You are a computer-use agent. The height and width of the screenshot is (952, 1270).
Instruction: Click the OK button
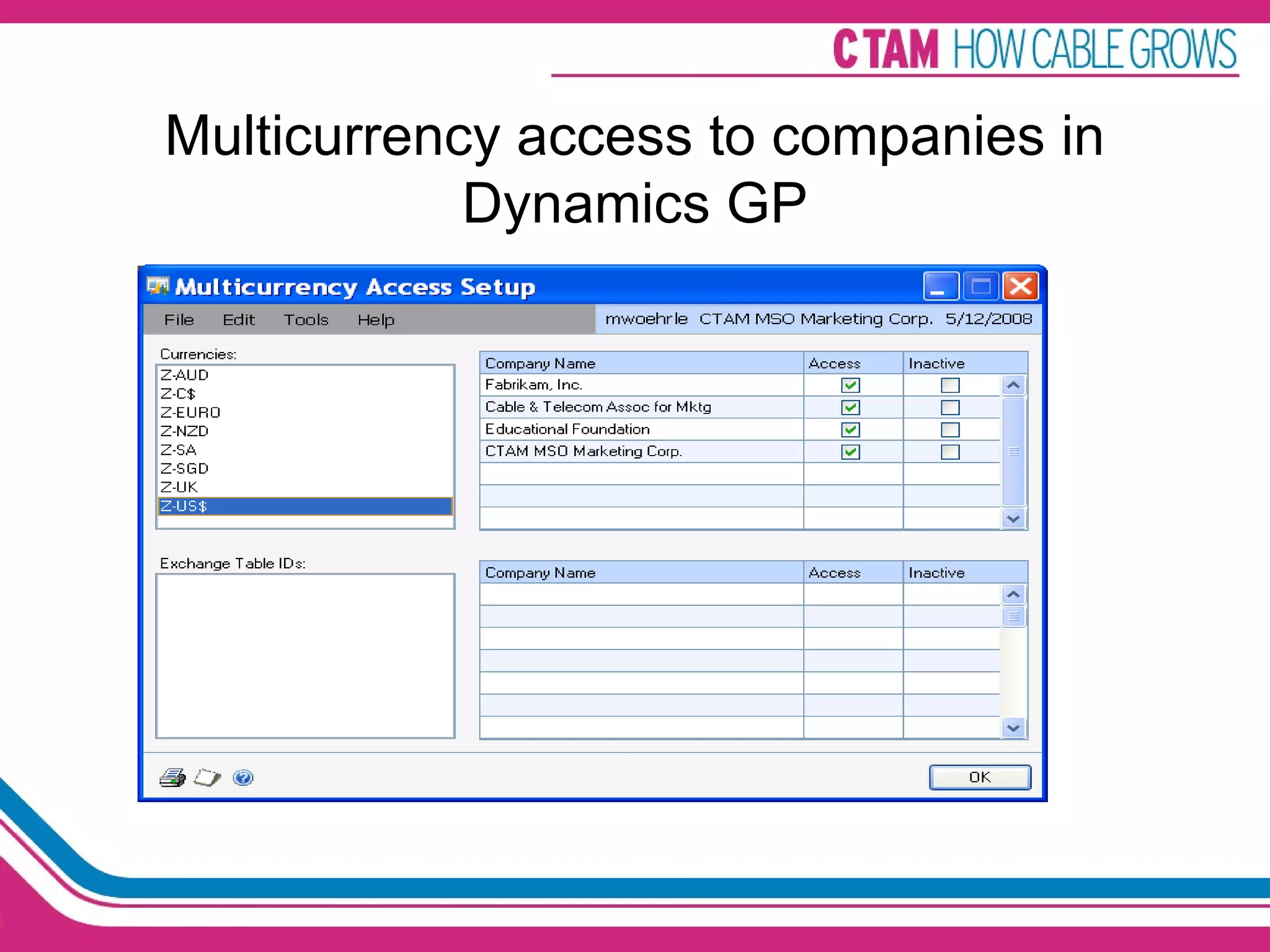pyautogui.click(x=980, y=777)
